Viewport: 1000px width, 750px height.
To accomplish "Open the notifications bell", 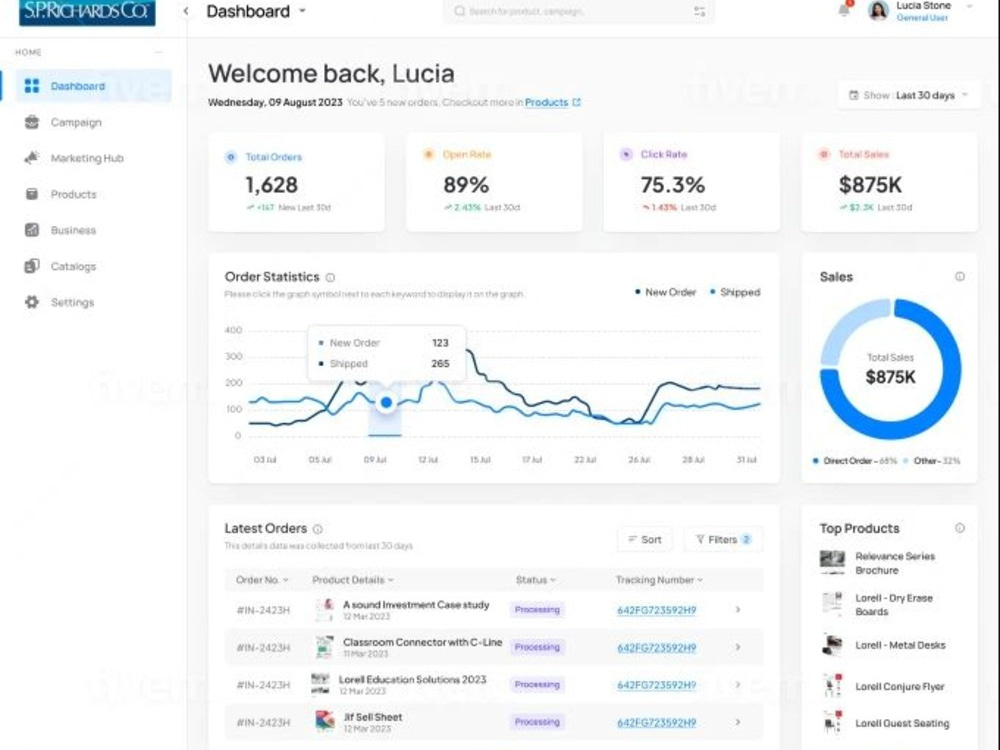I will tap(844, 10).
